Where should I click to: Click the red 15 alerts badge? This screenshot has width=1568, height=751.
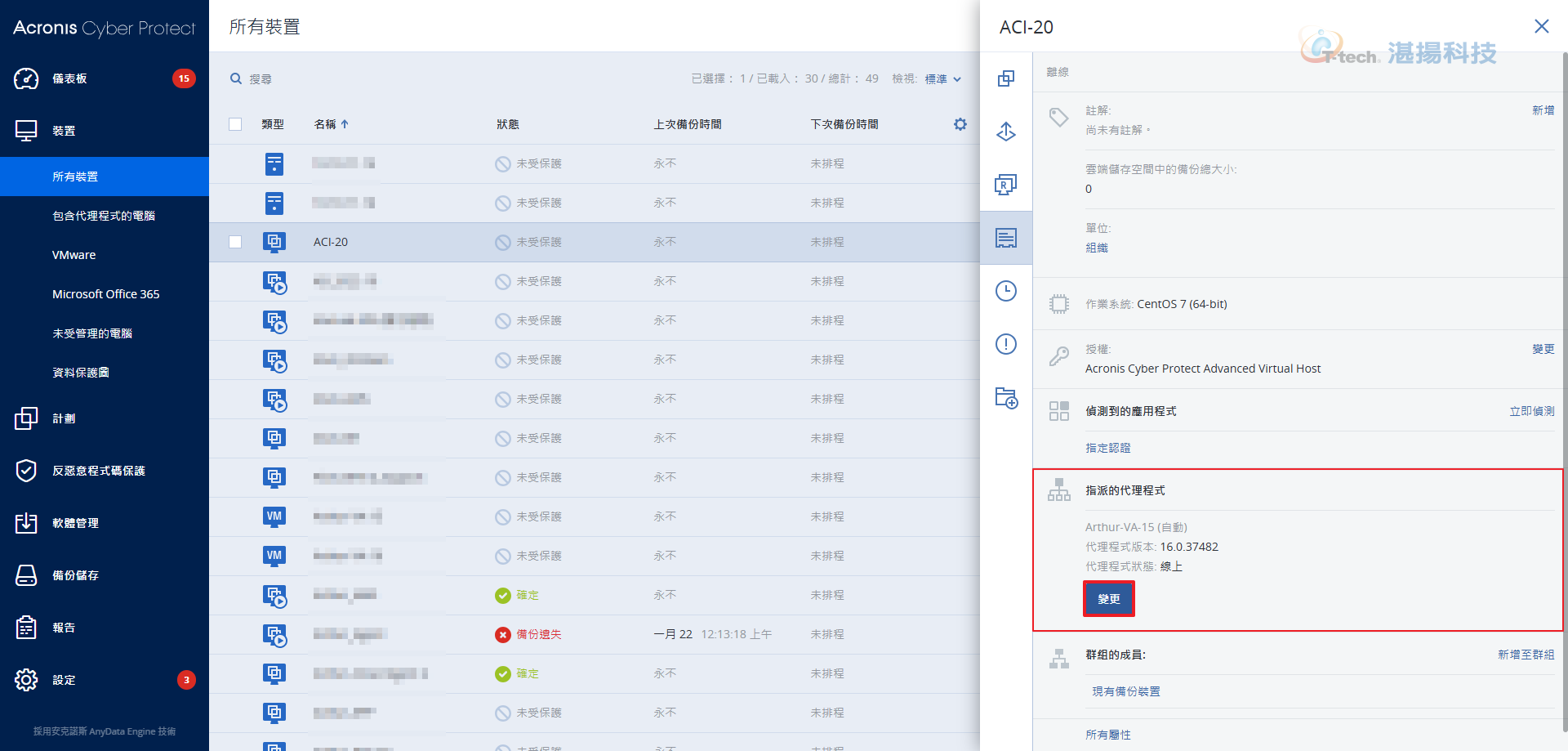(184, 78)
